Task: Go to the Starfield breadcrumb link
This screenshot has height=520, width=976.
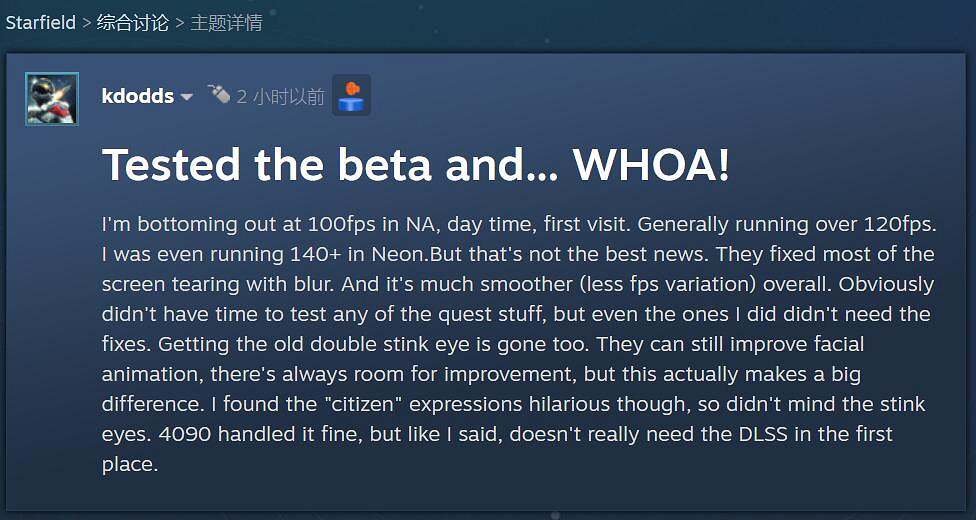Action: 40,23
